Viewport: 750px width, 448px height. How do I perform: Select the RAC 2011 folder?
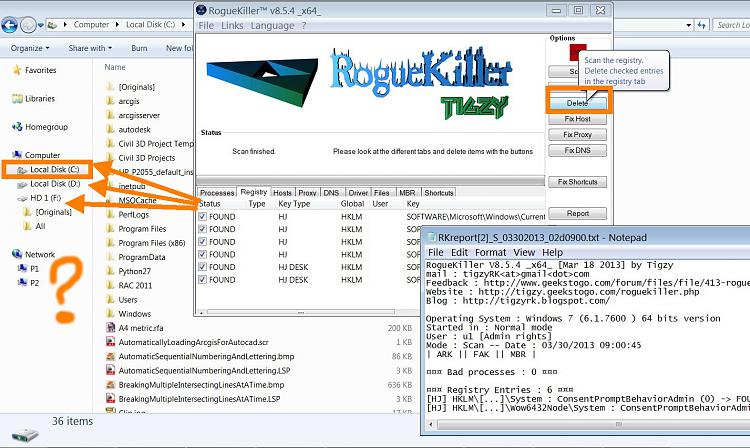pyautogui.click(x=135, y=285)
